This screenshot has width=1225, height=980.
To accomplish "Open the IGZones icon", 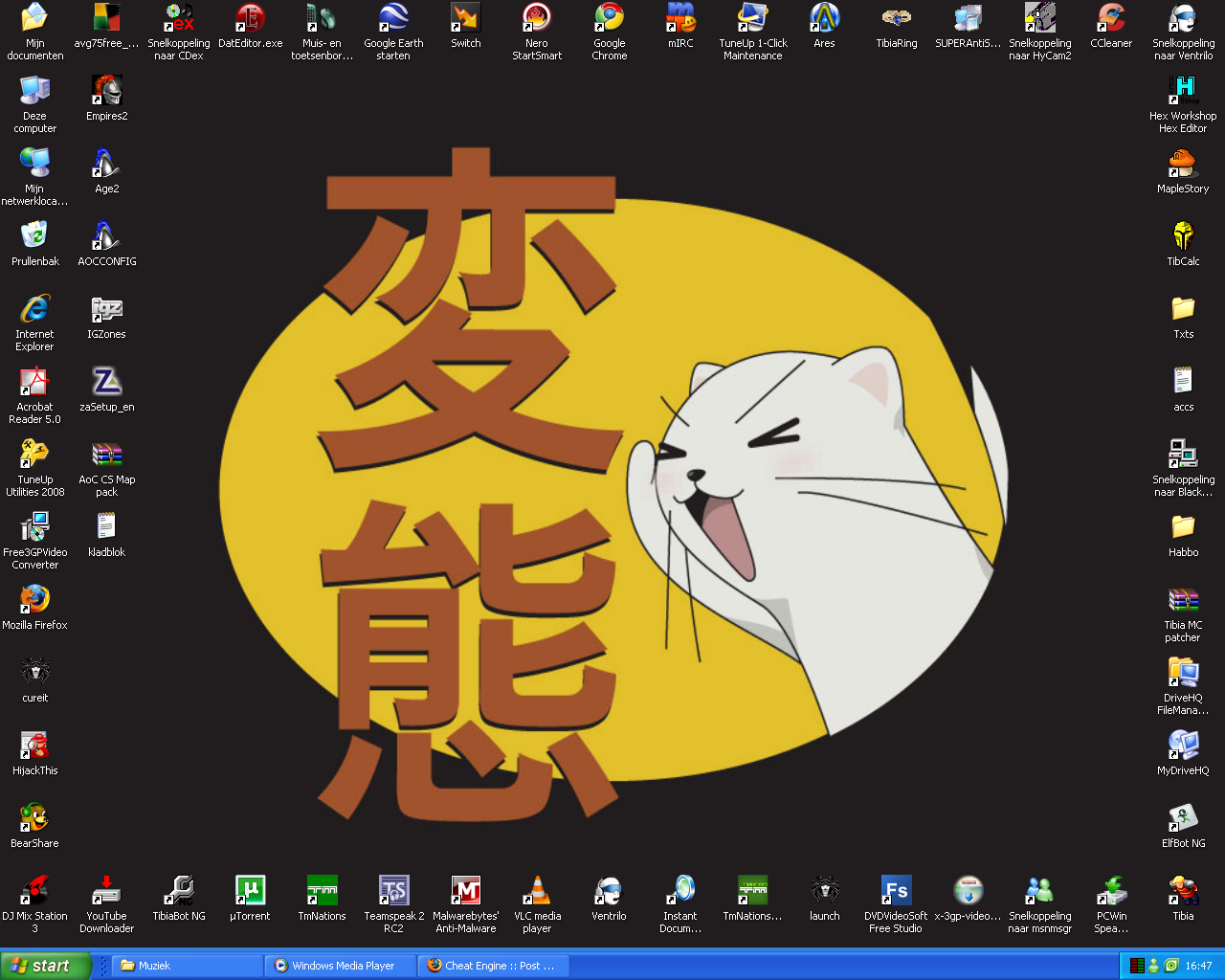I will [x=106, y=308].
